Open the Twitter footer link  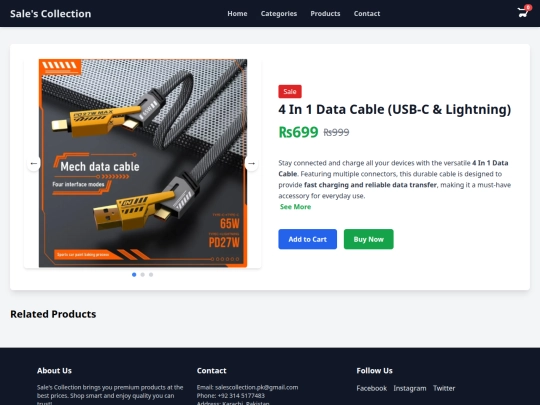coord(444,388)
